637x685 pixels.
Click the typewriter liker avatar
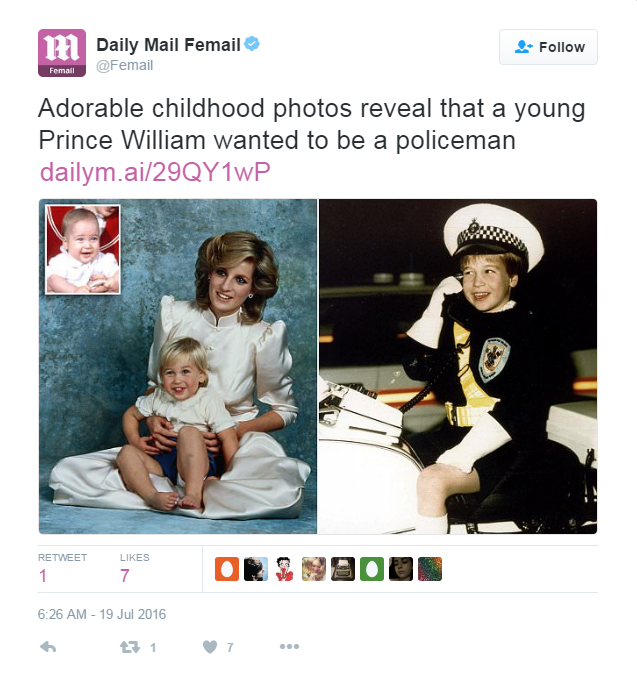point(343,569)
